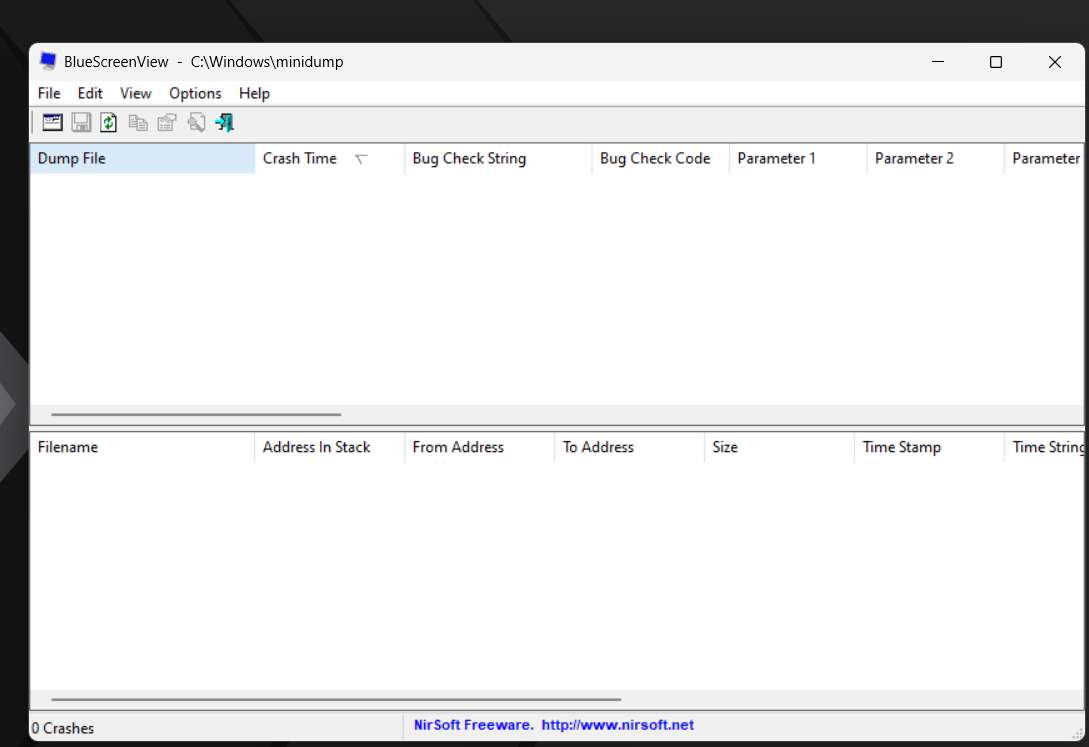This screenshot has height=747, width=1089.
Task: Click the '0 Crashes' status bar text
Action: click(63, 728)
